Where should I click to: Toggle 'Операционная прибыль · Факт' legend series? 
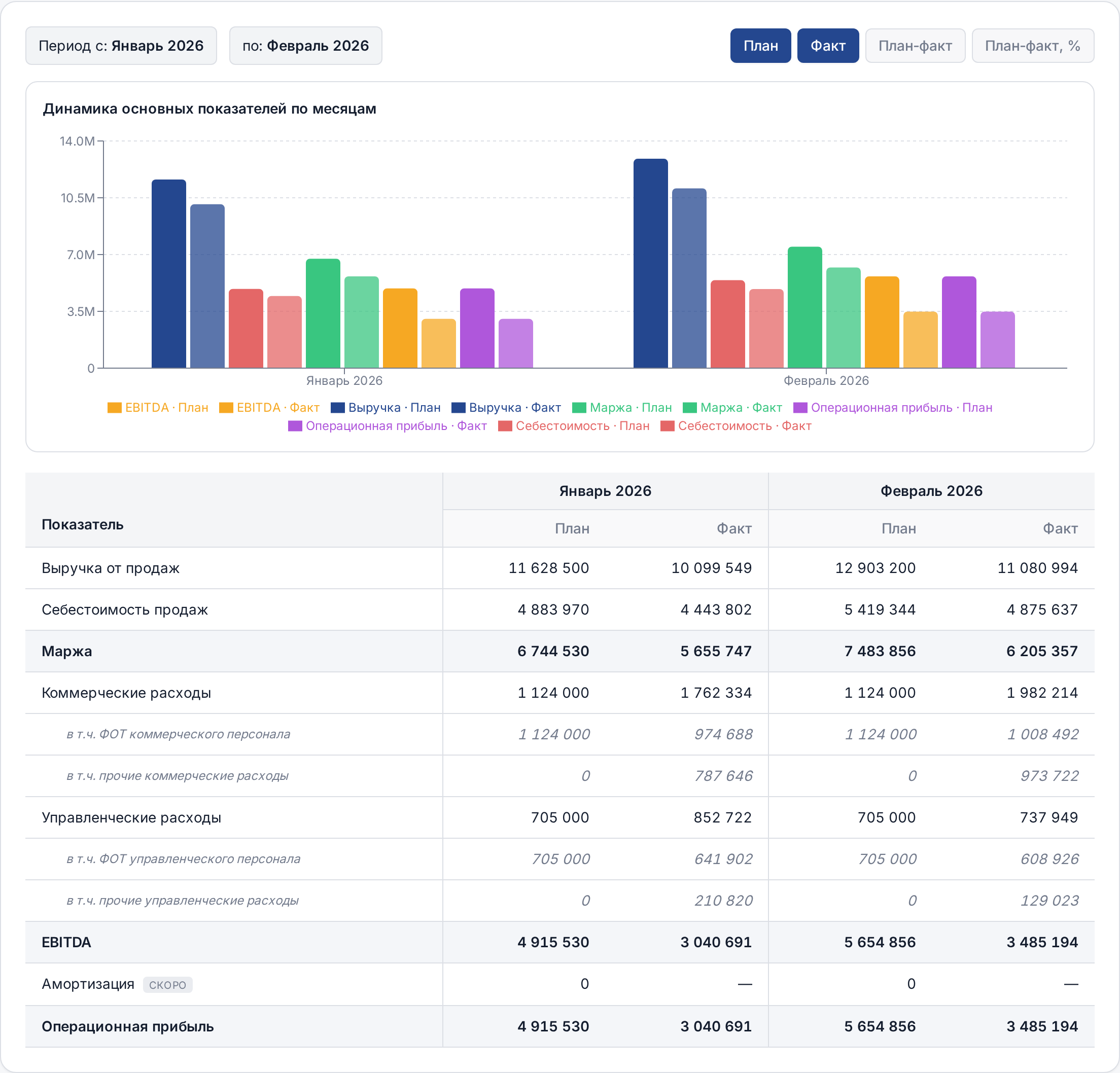tap(388, 425)
